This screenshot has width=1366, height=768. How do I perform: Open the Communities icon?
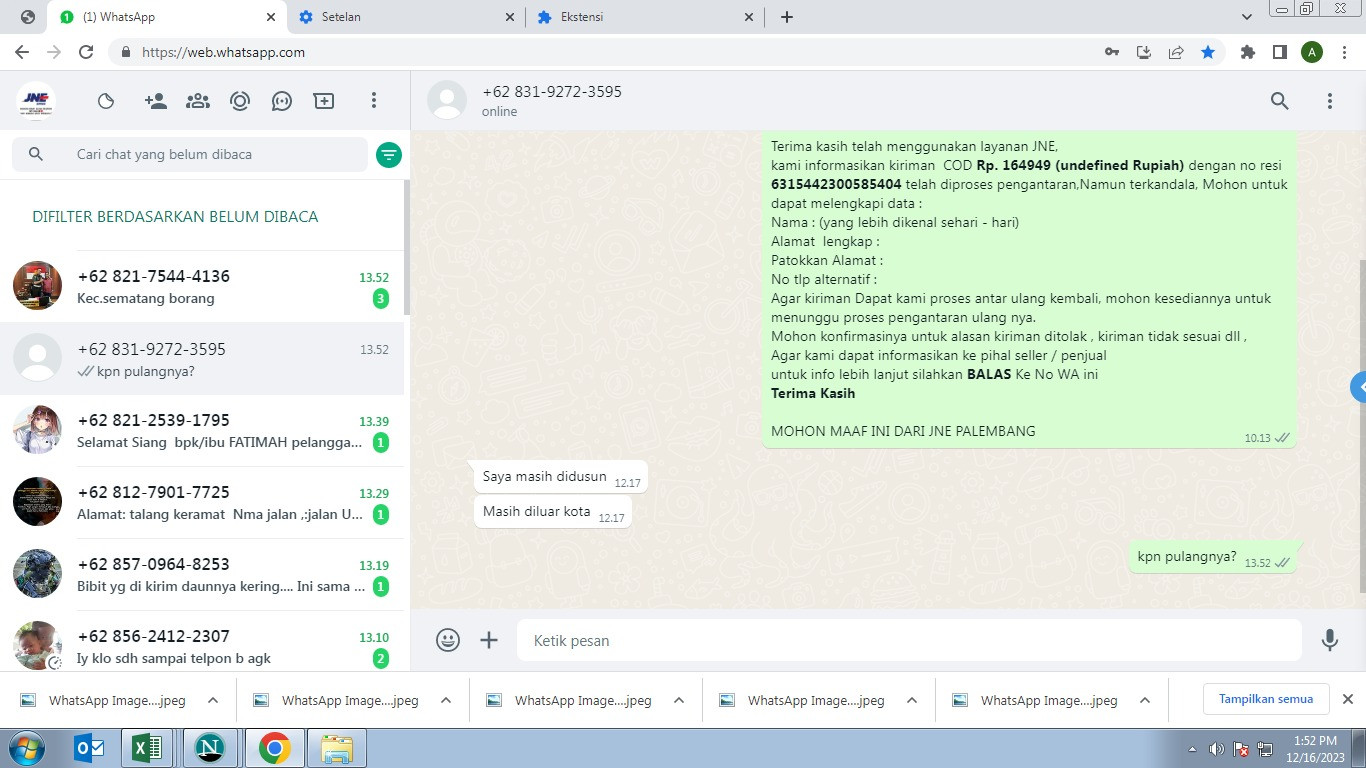click(198, 101)
